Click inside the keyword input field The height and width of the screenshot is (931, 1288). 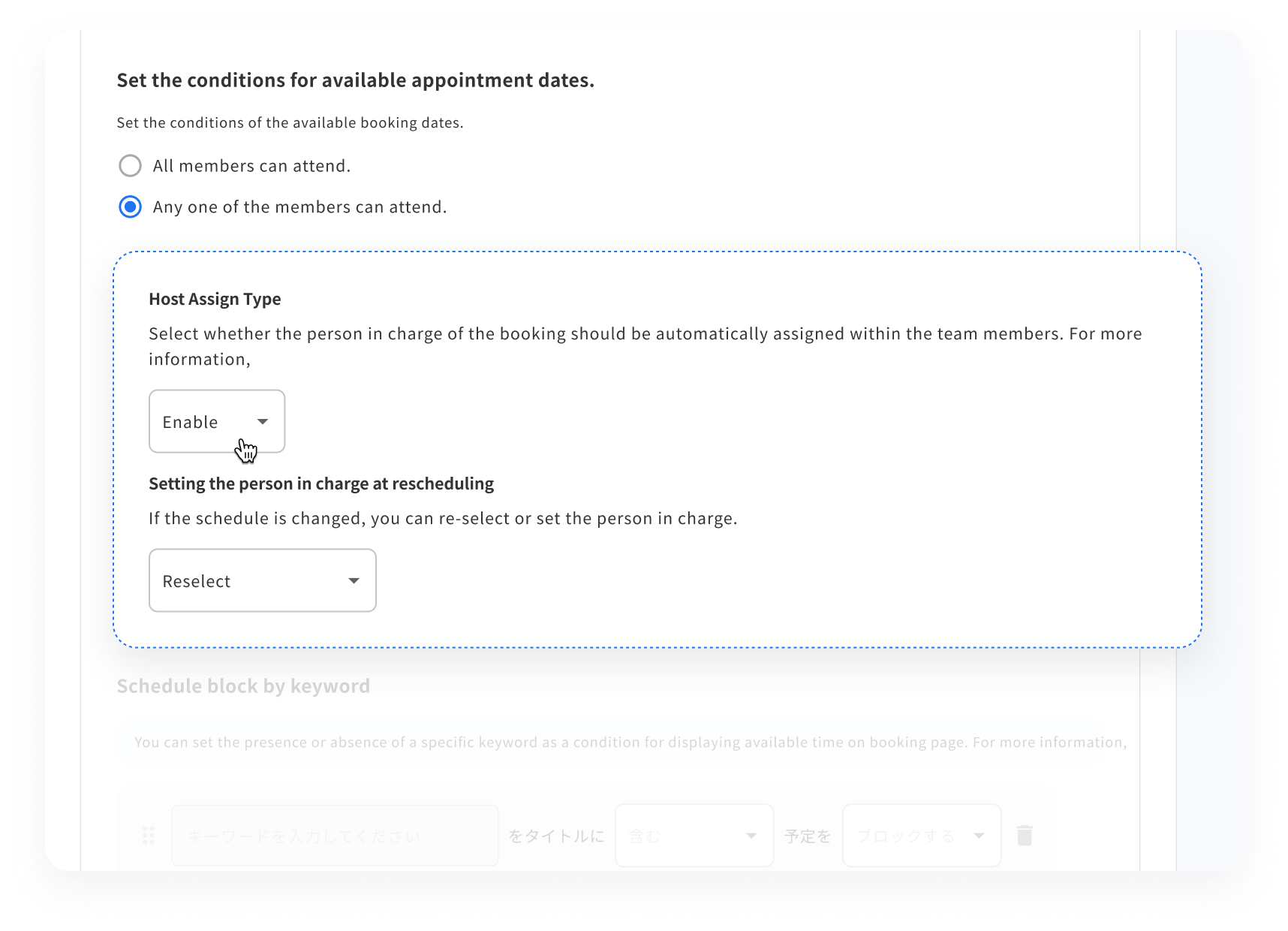(334, 835)
